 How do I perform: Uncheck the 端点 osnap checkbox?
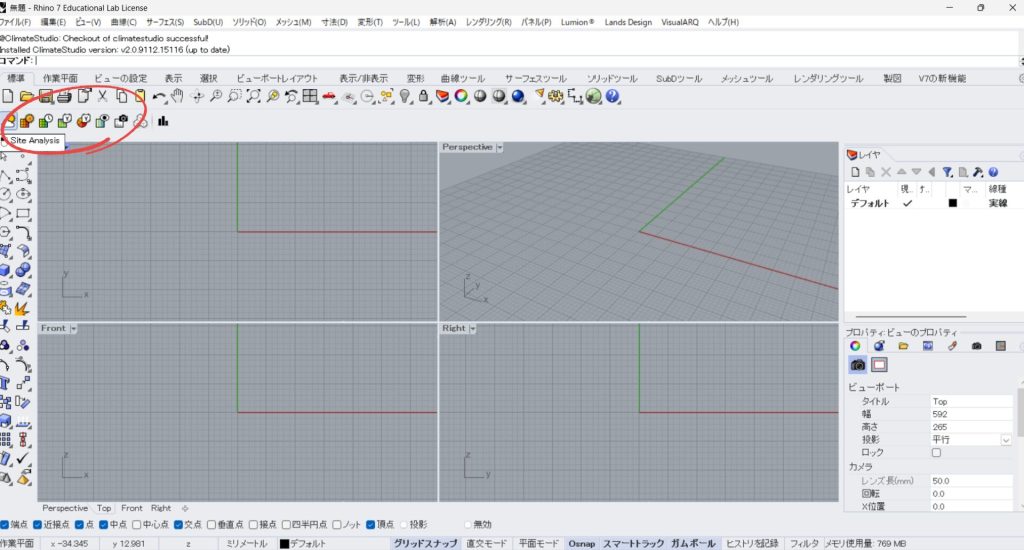[x=5, y=524]
